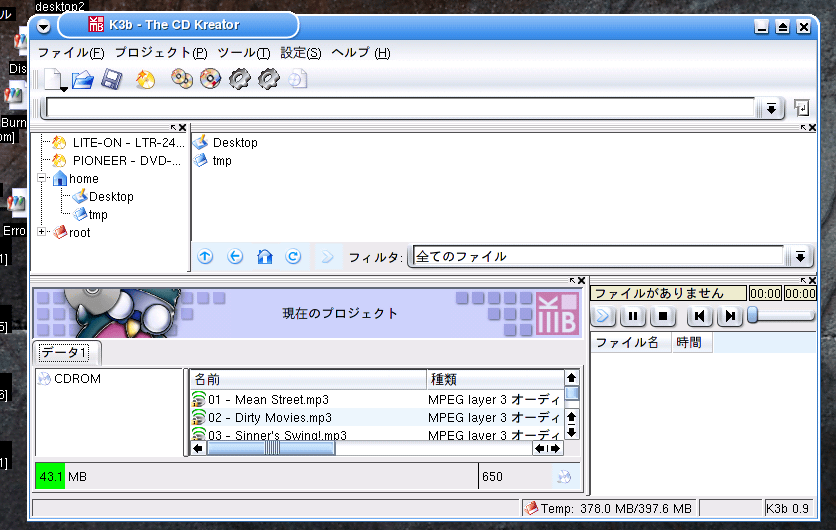
Task: Go to home folder in file browser
Action: pyautogui.click(x=264, y=256)
